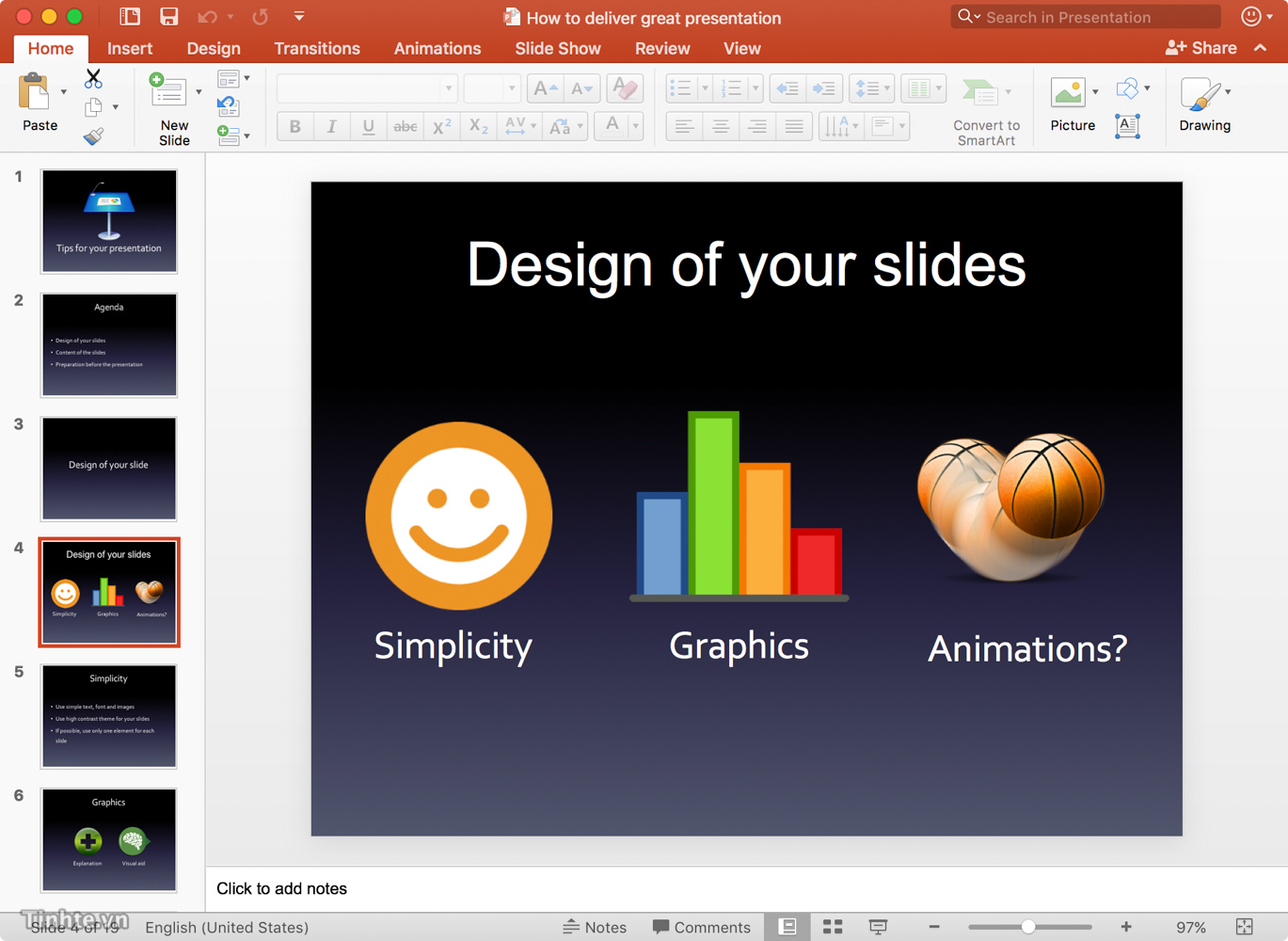Open the Review tab

[662, 48]
